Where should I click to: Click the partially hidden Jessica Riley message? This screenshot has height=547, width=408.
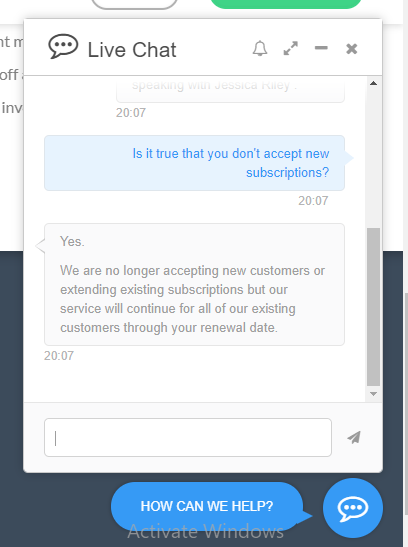pyautogui.click(x=231, y=90)
